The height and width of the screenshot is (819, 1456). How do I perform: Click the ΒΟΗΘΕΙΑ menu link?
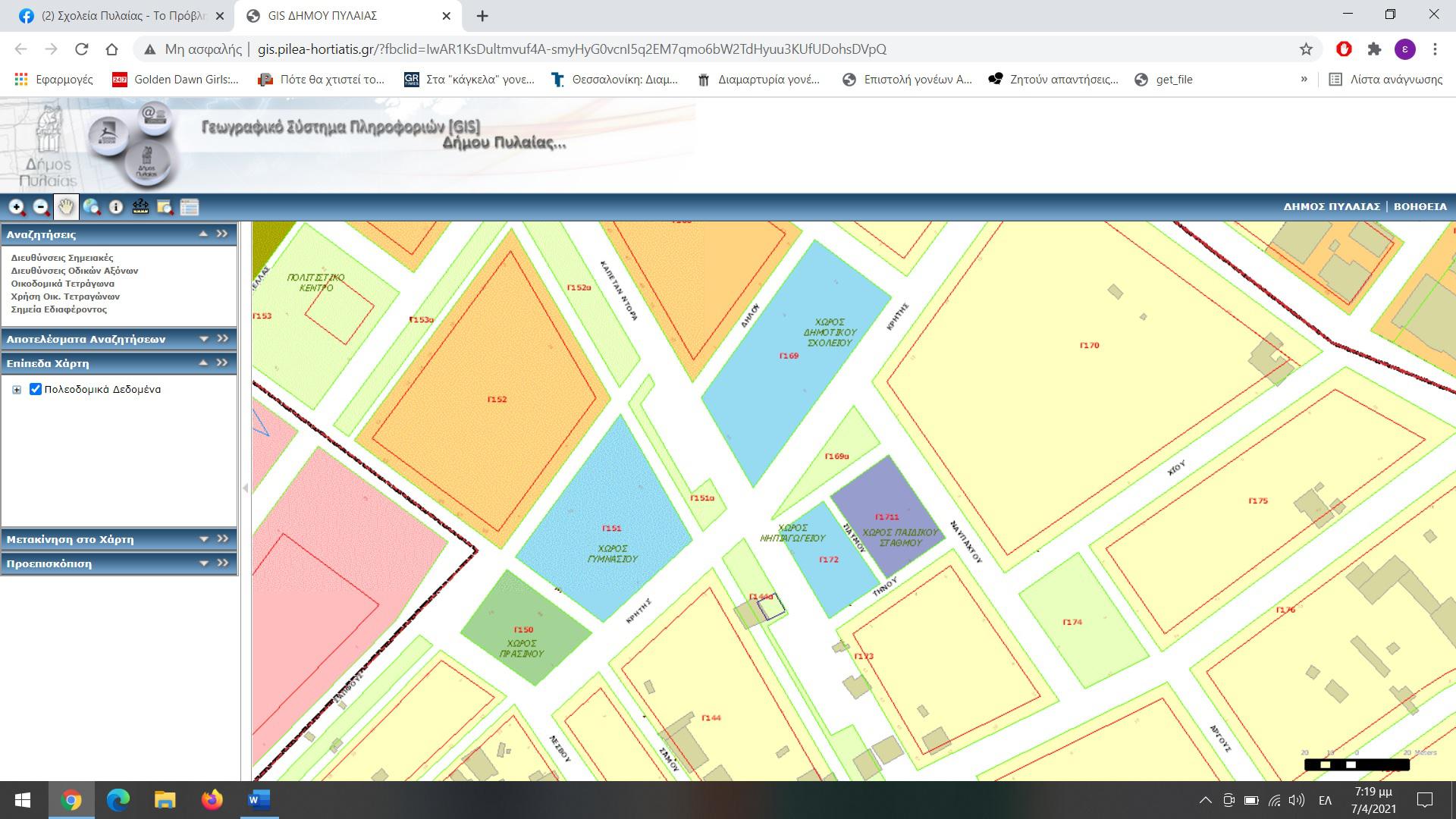[1420, 206]
